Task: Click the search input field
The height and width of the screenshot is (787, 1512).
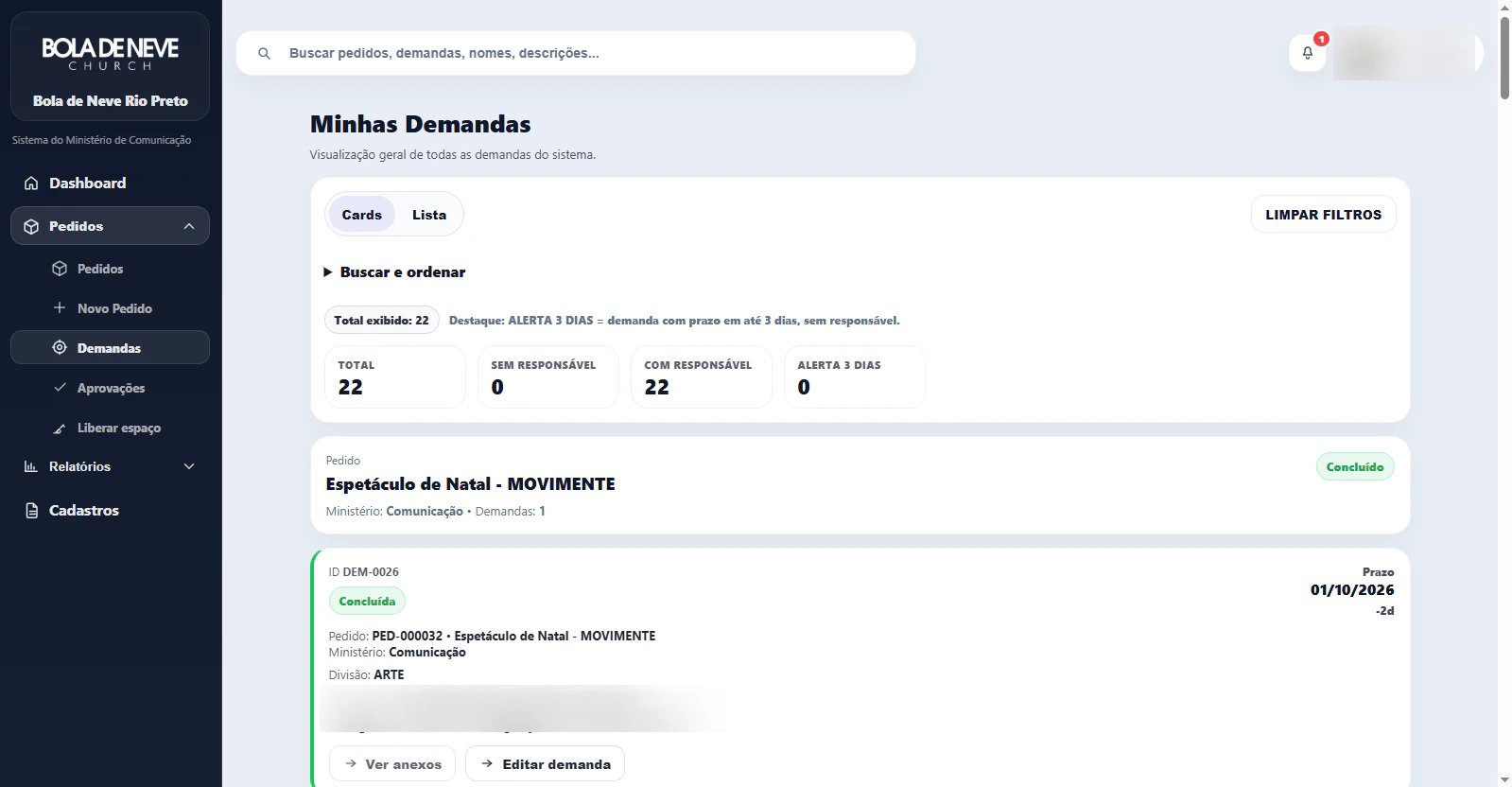Action: pyautogui.click(x=576, y=54)
